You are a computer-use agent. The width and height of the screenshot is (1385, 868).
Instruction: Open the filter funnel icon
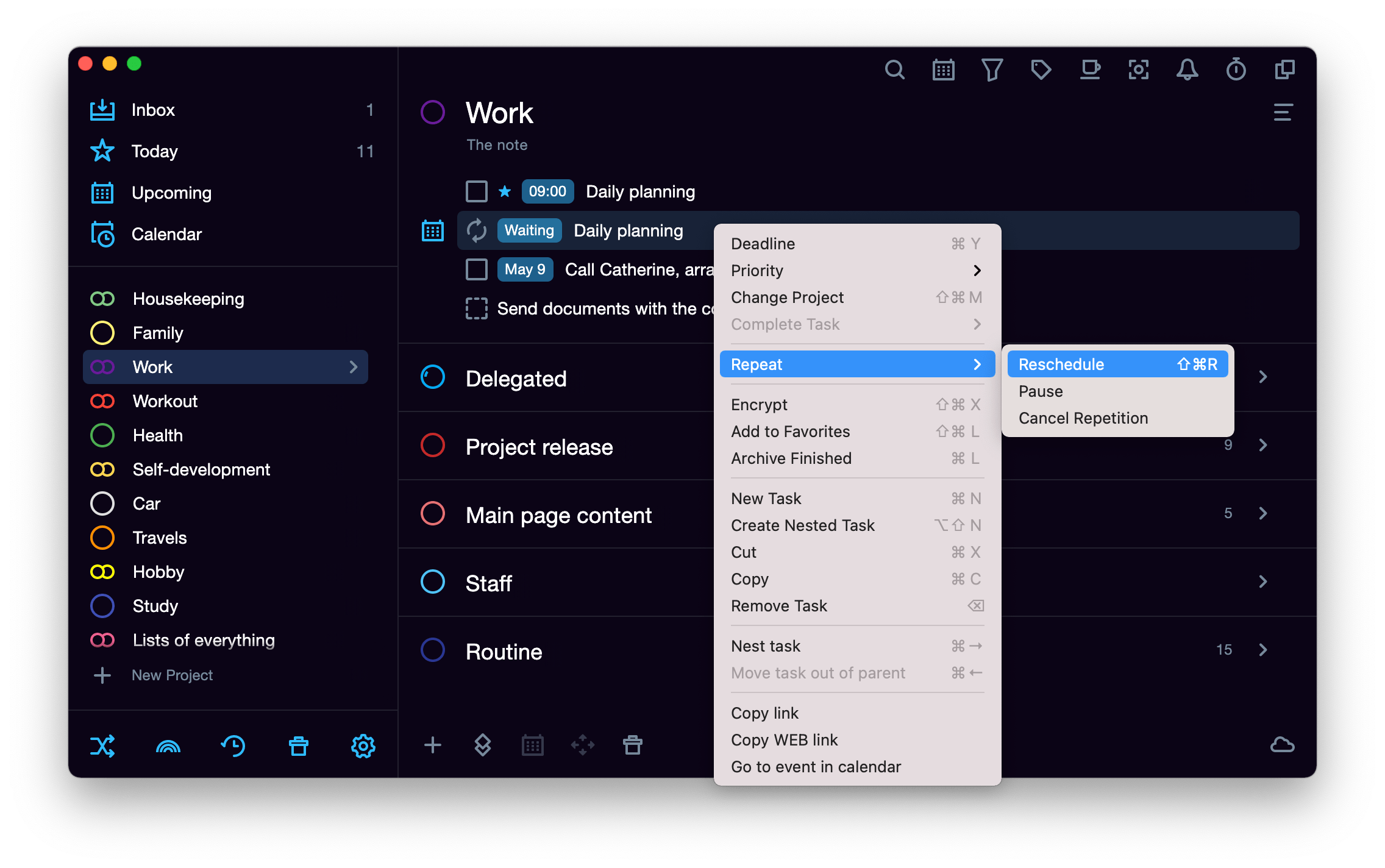992,69
